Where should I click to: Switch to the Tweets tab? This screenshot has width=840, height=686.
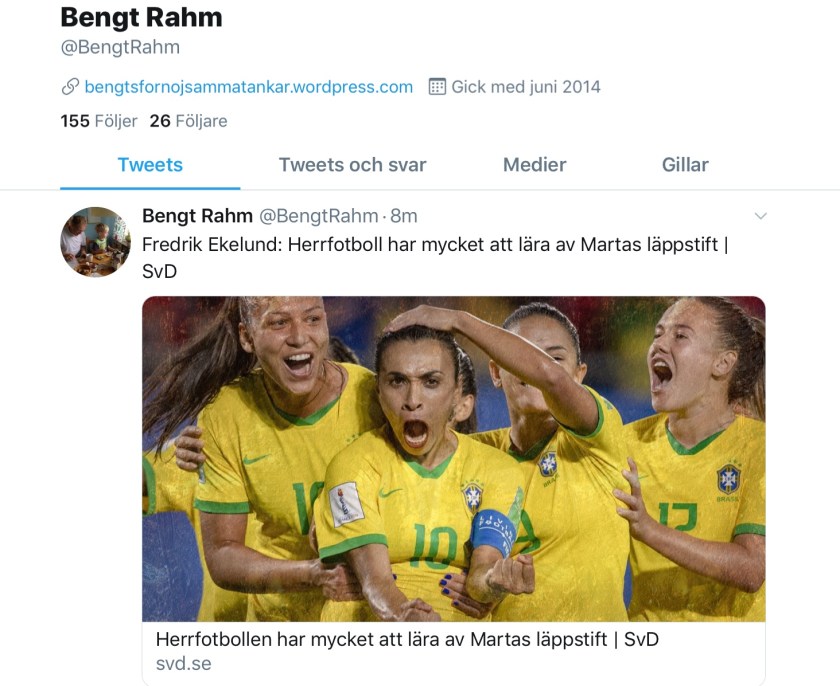pos(150,165)
